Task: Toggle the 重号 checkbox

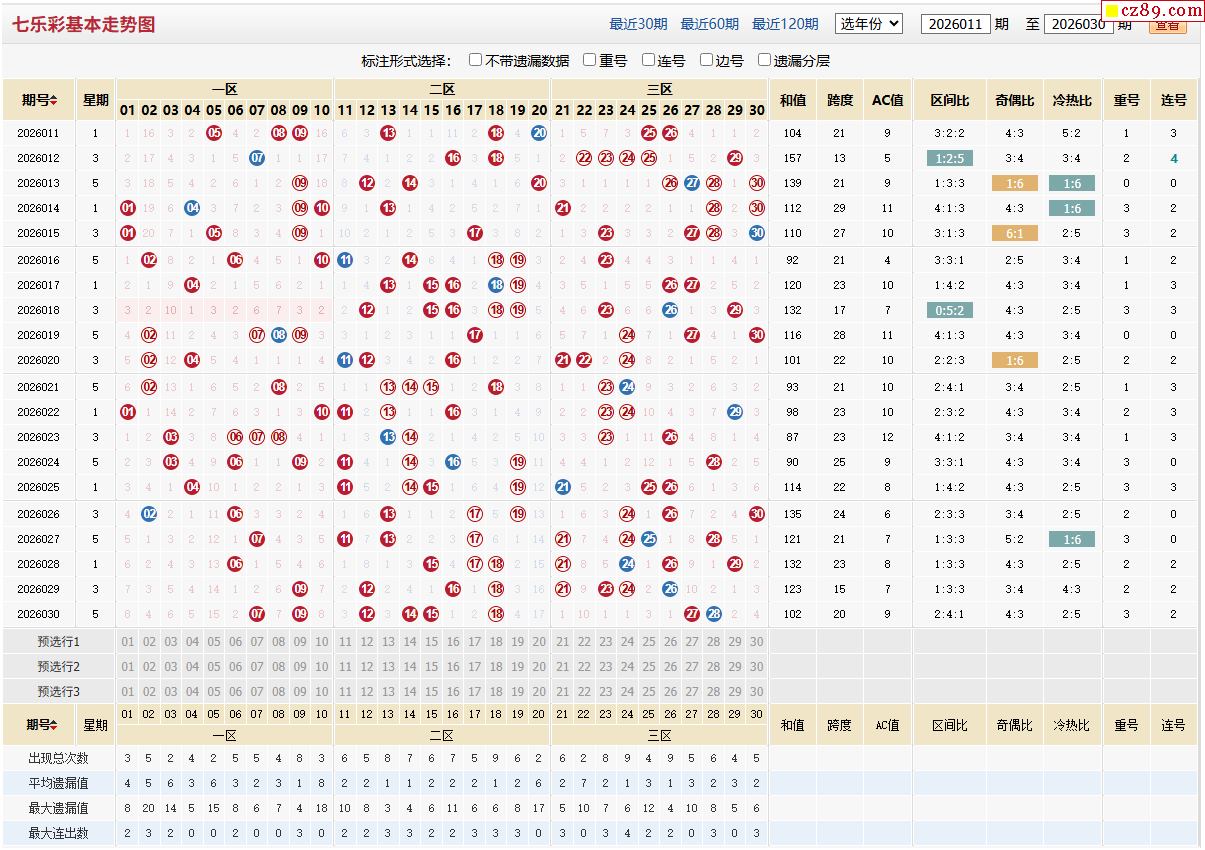Action: (x=590, y=60)
